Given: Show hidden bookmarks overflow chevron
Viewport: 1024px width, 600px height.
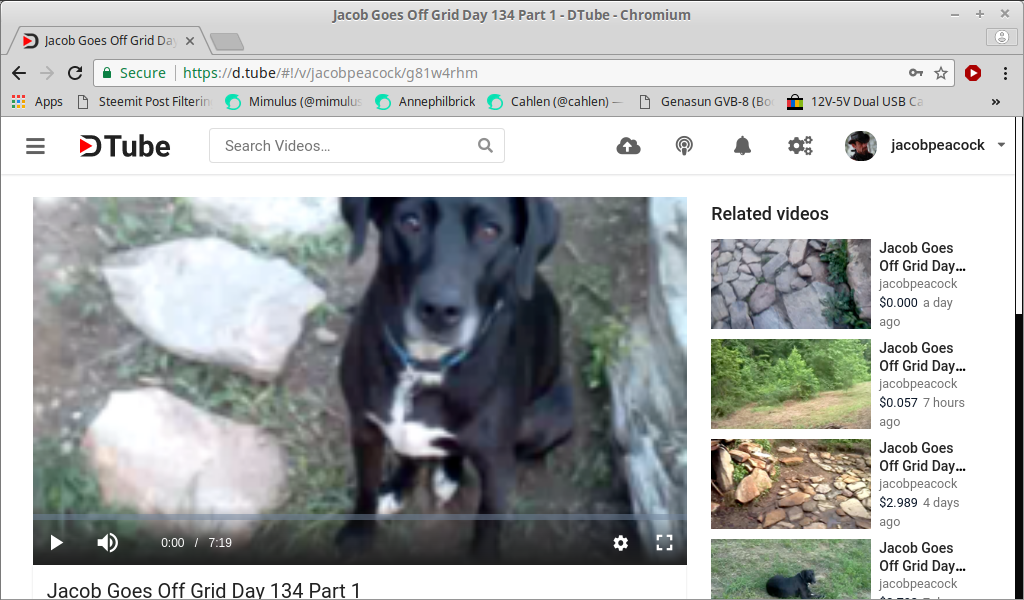Looking at the screenshot, I should pyautogui.click(x=995, y=101).
